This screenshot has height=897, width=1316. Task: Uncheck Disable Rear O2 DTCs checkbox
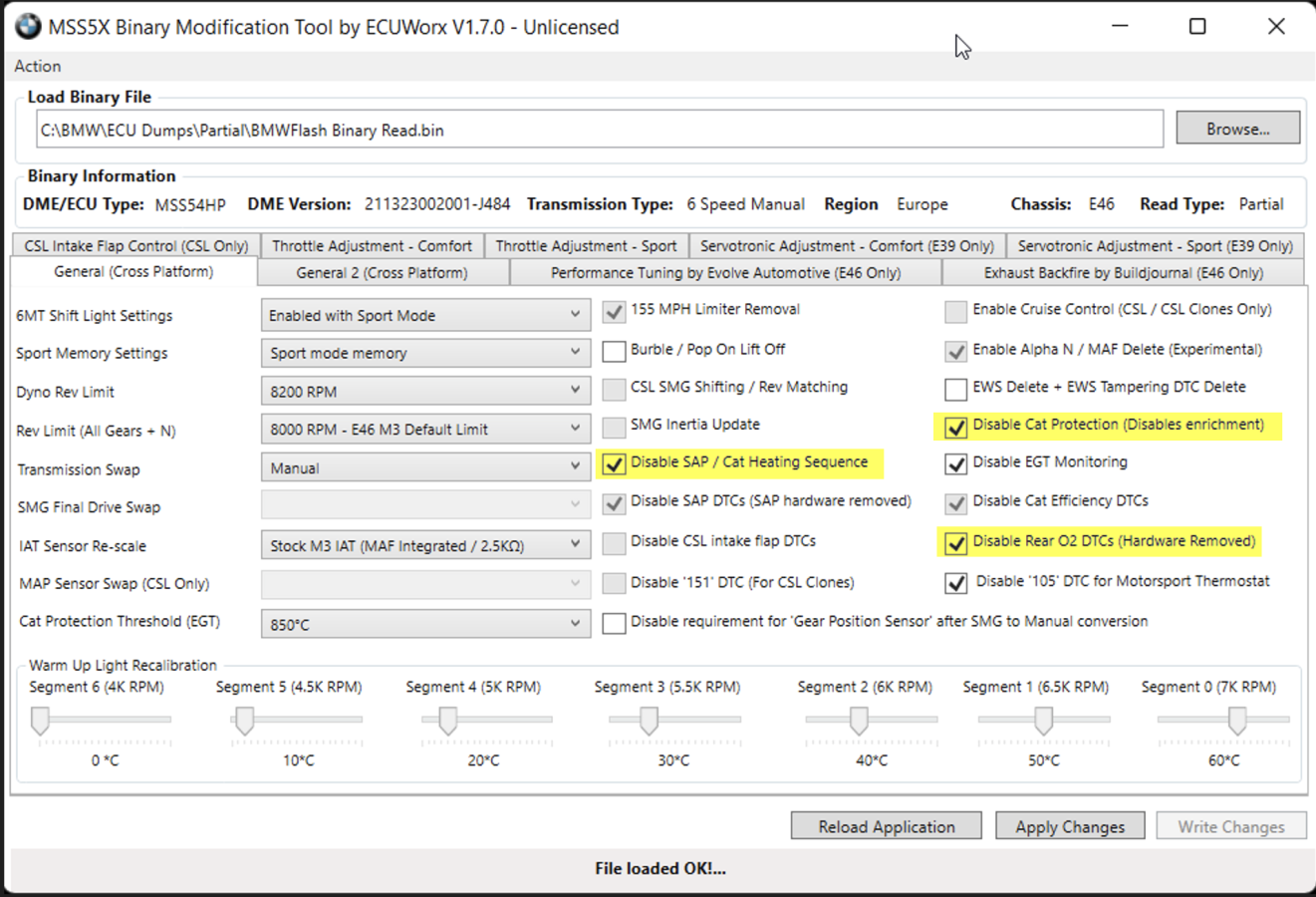pos(955,542)
